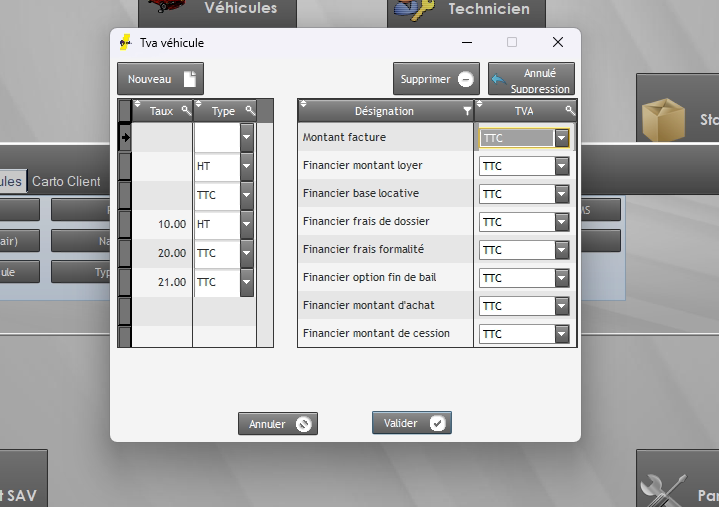Viewport: 719px width, 507px height.
Task: Click the filter funnel icon in Désignation header
Action: click(466, 111)
